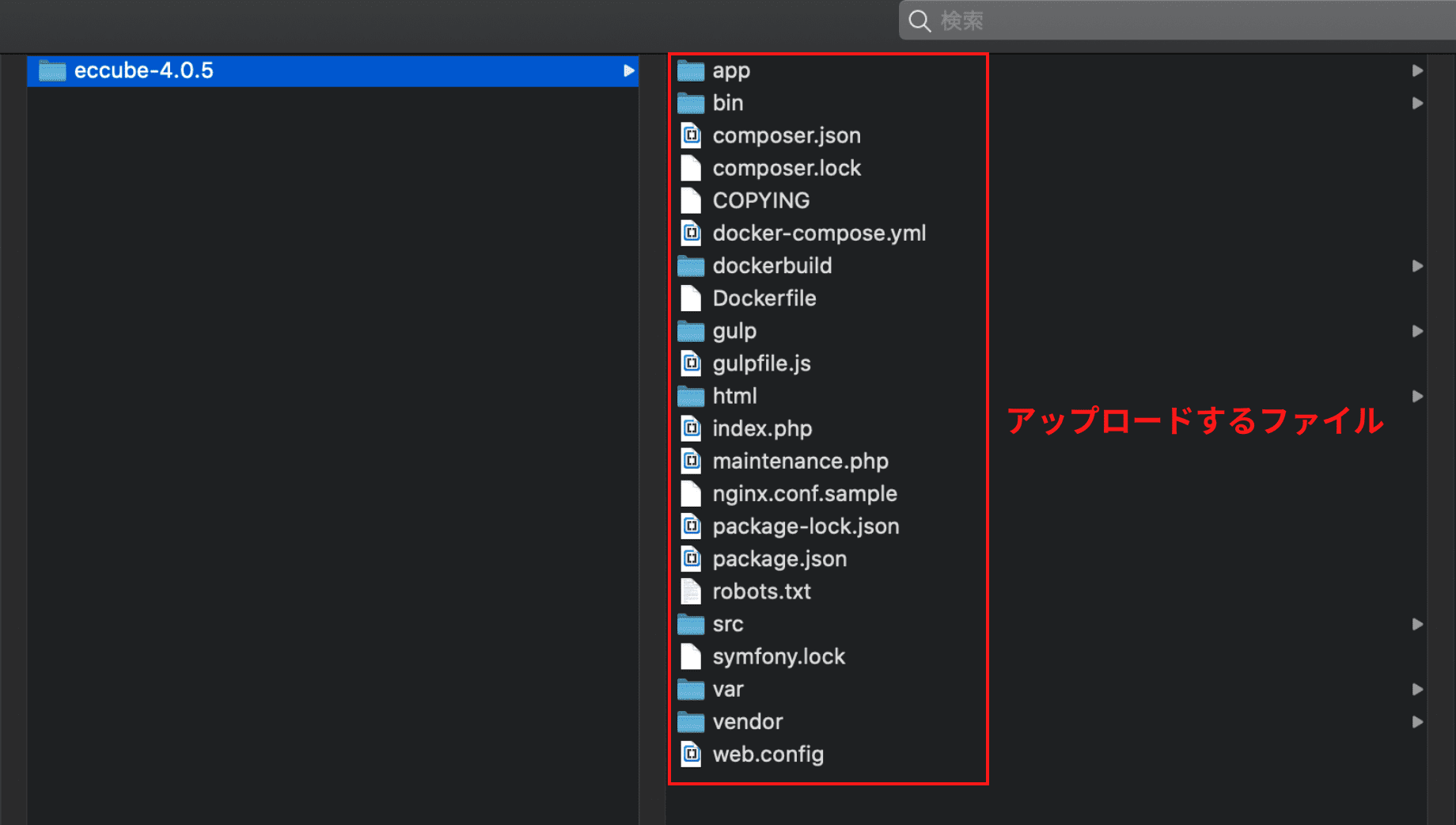Click the vendor folder icon
The image size is (1456, 825).
pyautogui.click(x=691, y=722)
